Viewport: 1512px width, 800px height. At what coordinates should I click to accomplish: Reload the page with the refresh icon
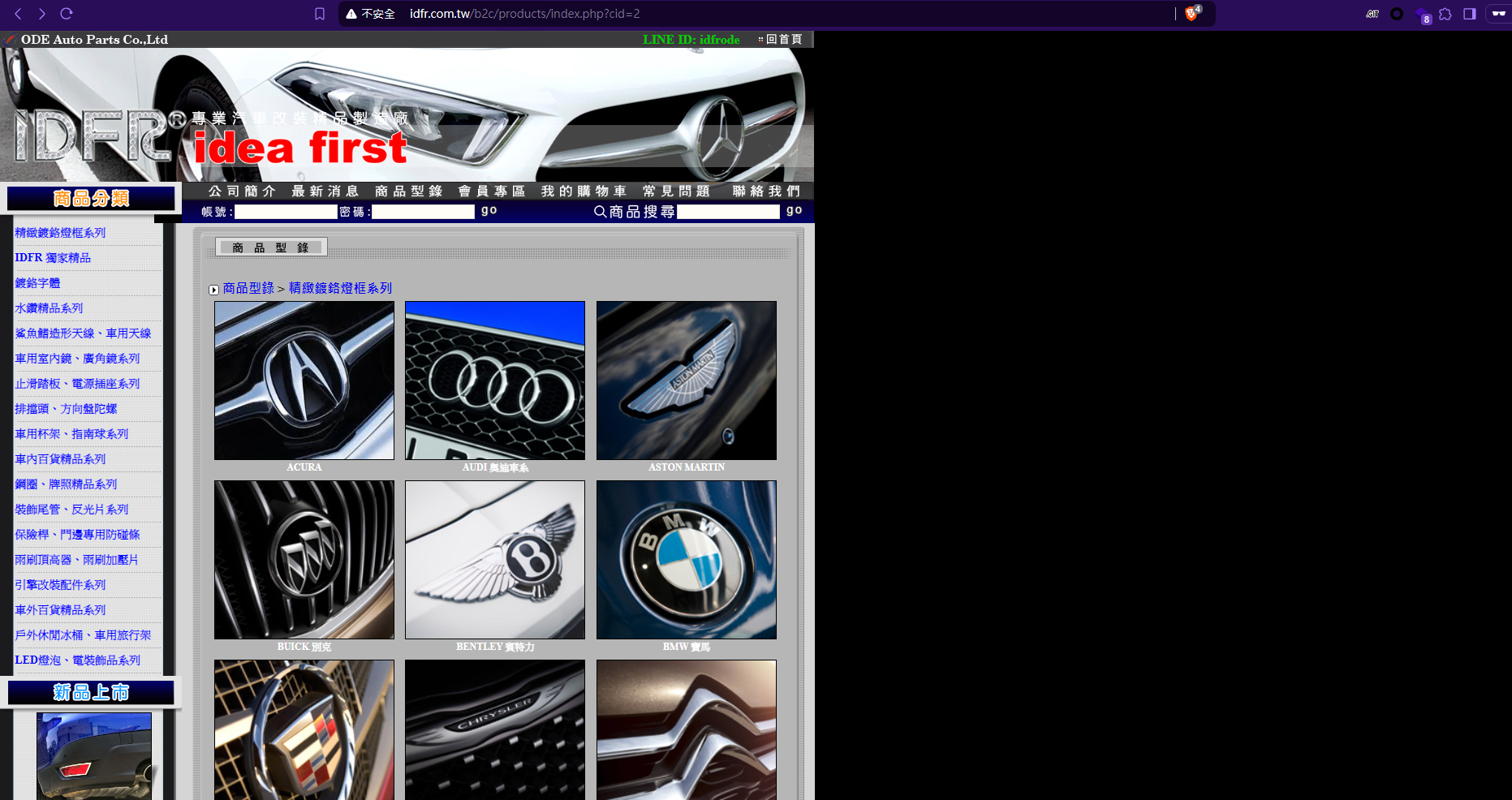[x=67, y=14]
